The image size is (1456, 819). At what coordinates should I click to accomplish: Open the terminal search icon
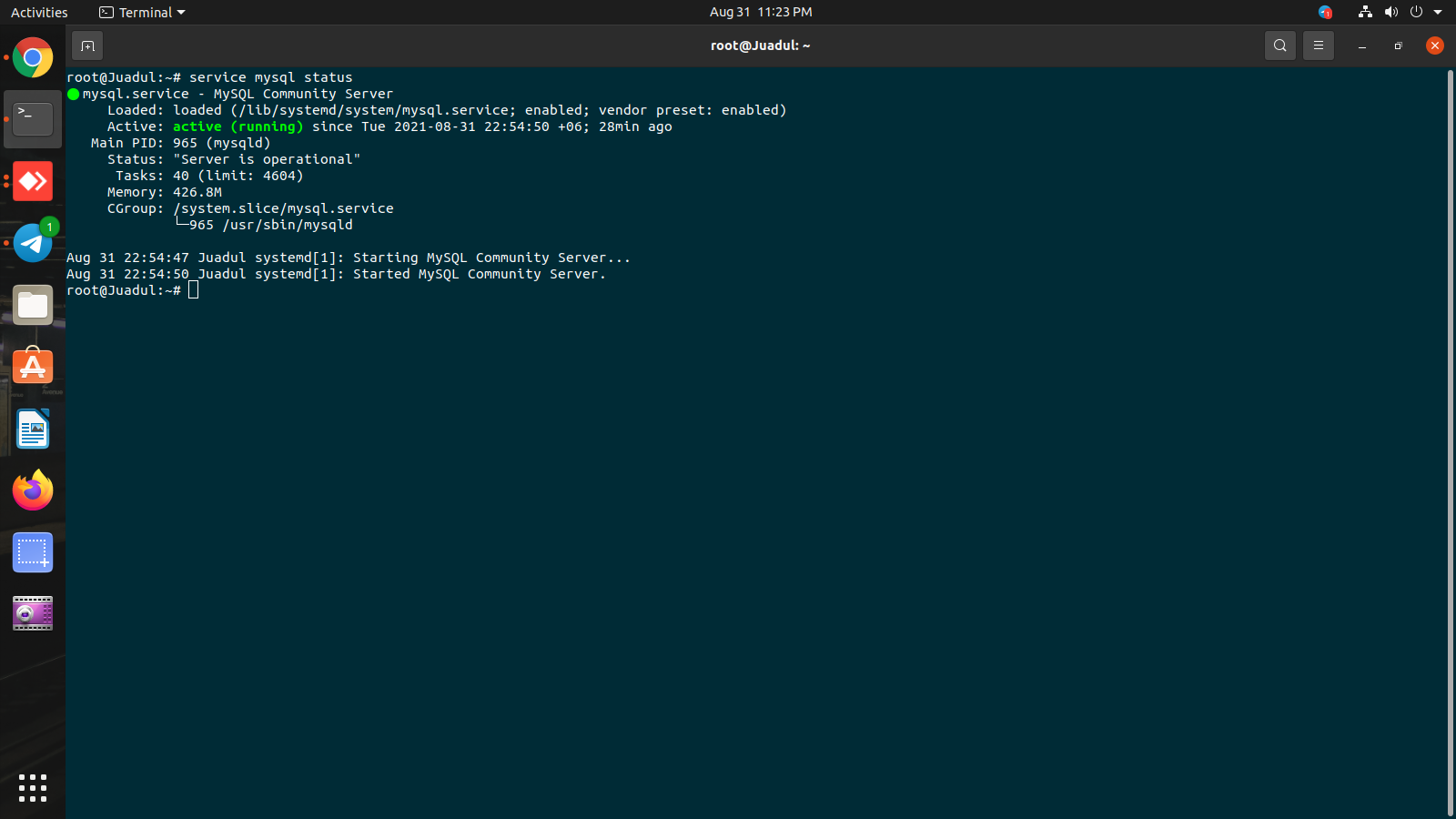(1279, 45)
